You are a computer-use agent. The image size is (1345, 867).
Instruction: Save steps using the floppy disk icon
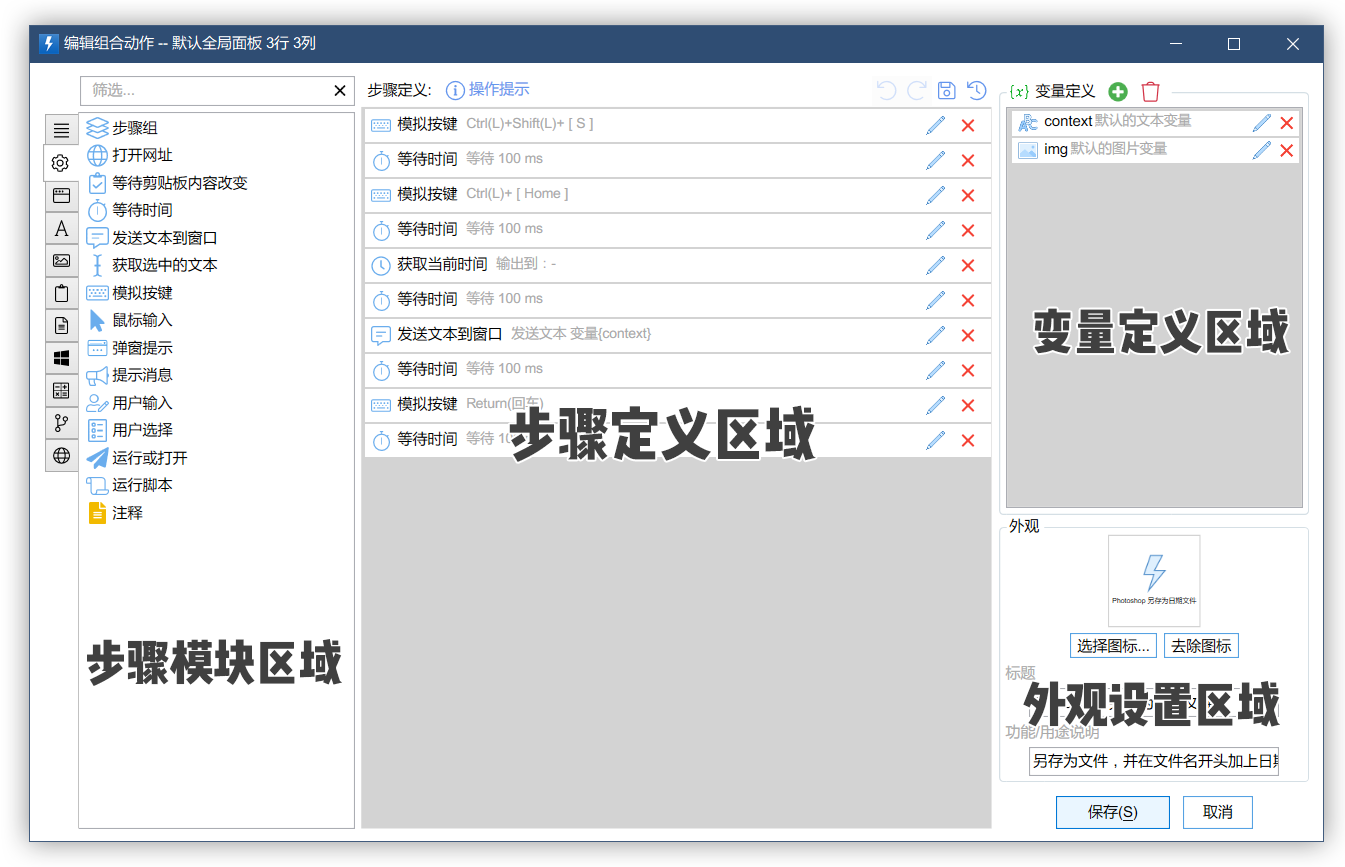tap(947, 91)
